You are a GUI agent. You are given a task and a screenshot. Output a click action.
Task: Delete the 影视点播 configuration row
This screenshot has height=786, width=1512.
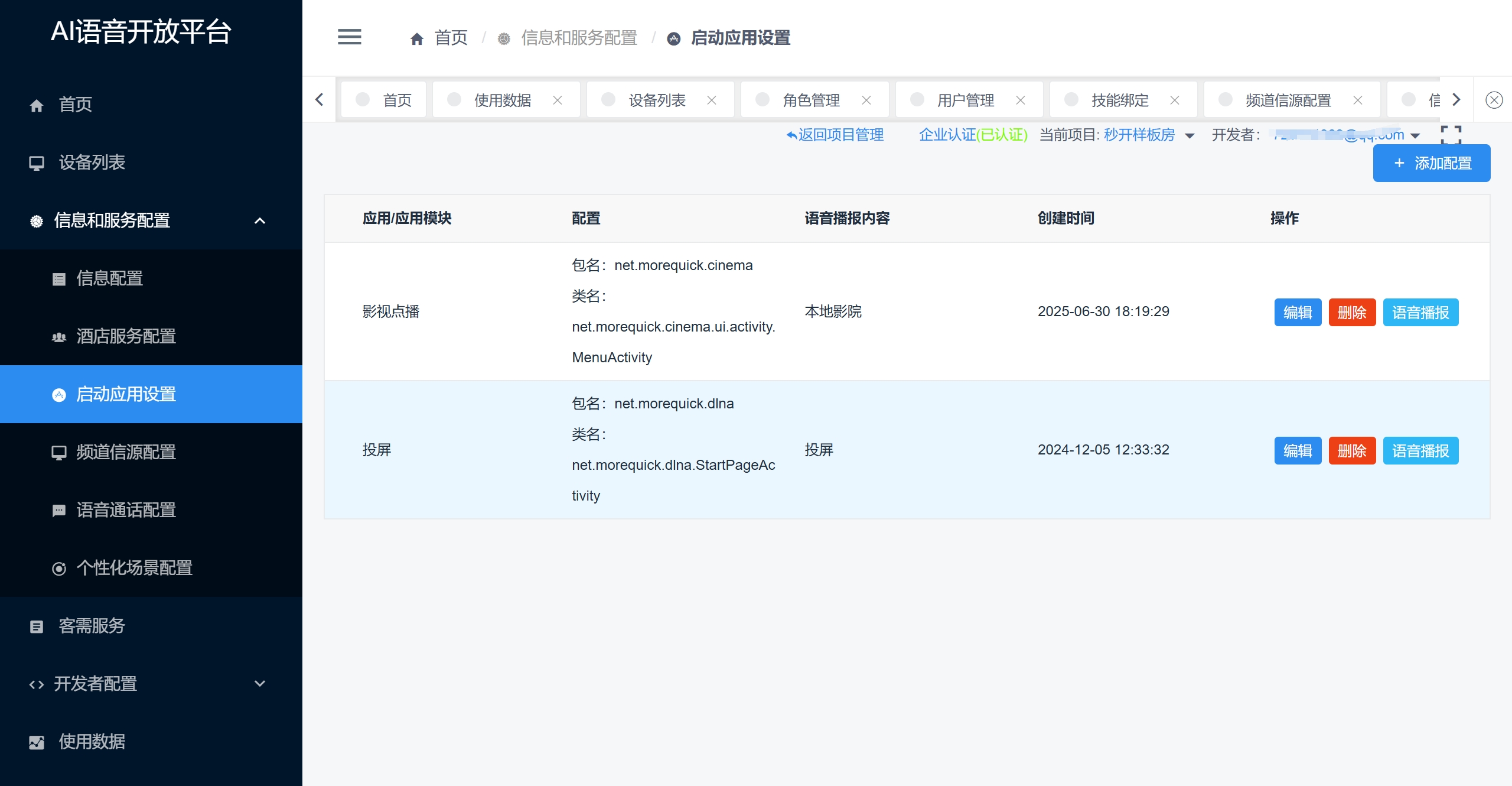[x=1351, y=312]
